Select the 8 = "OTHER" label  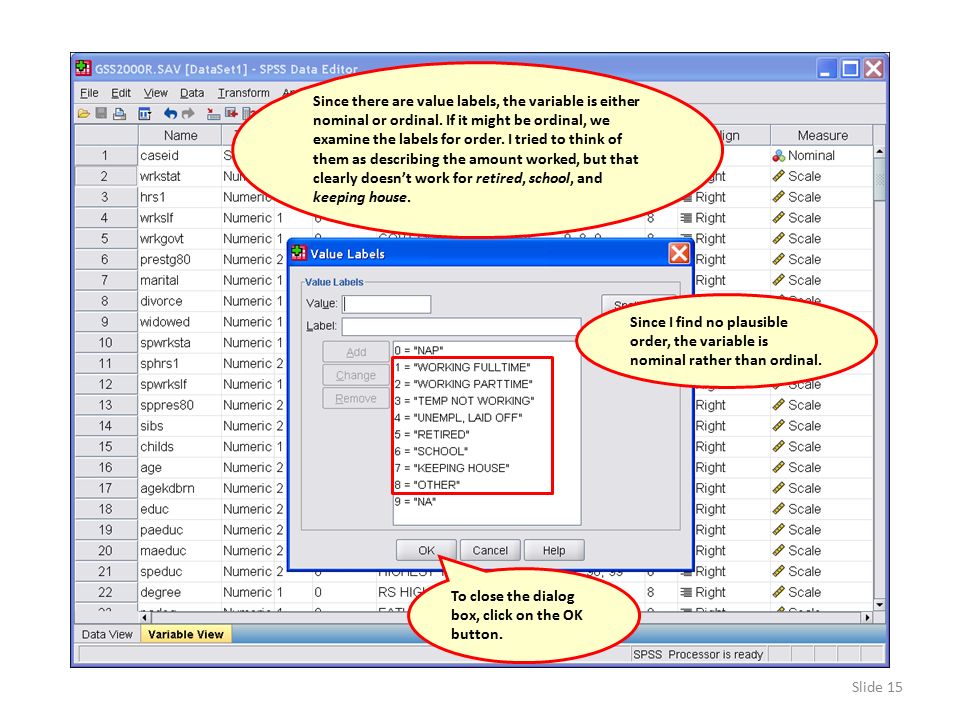coord(427,485)
